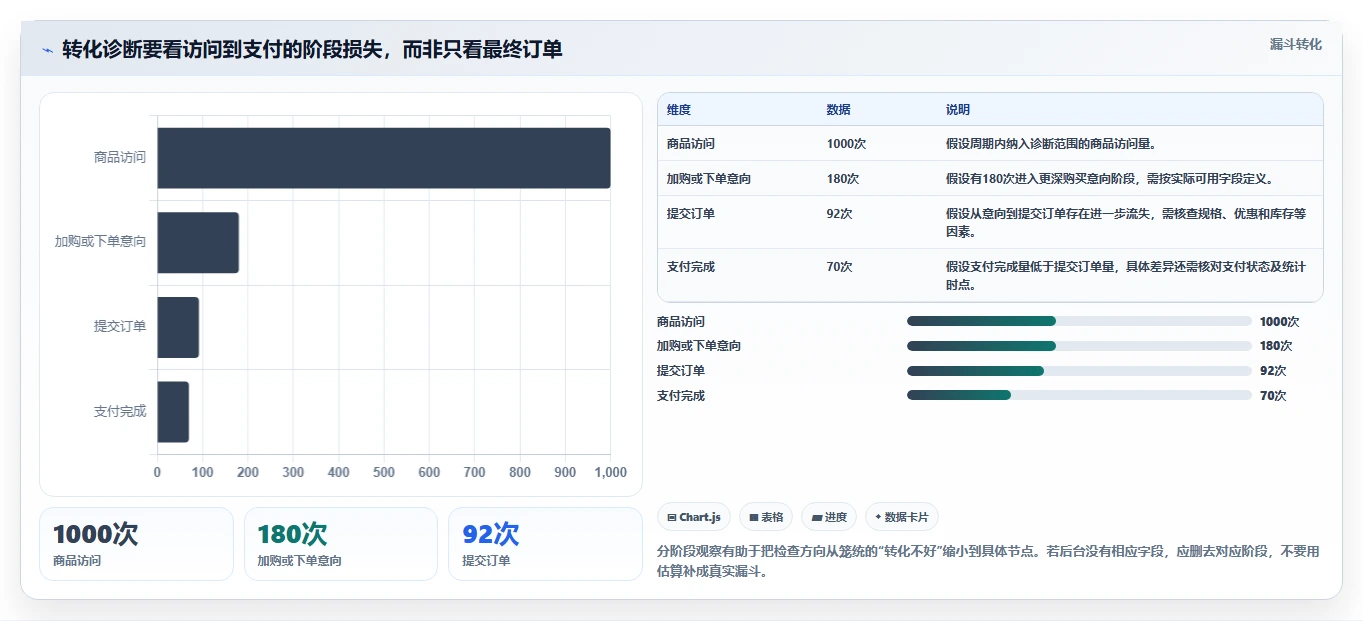Click the 1000次 value in the table
The width and height of the screenshot is (1363, 621).
tap(846, 143)
